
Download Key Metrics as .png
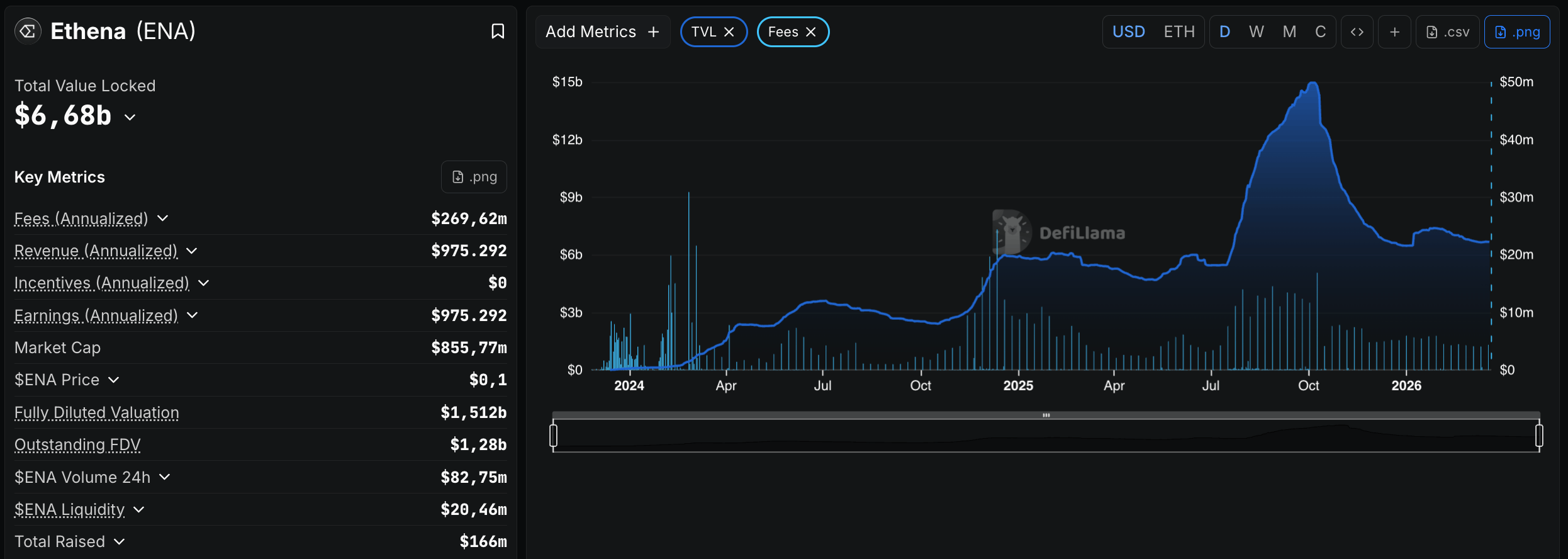pyautogui.click(x=474, y=177)
